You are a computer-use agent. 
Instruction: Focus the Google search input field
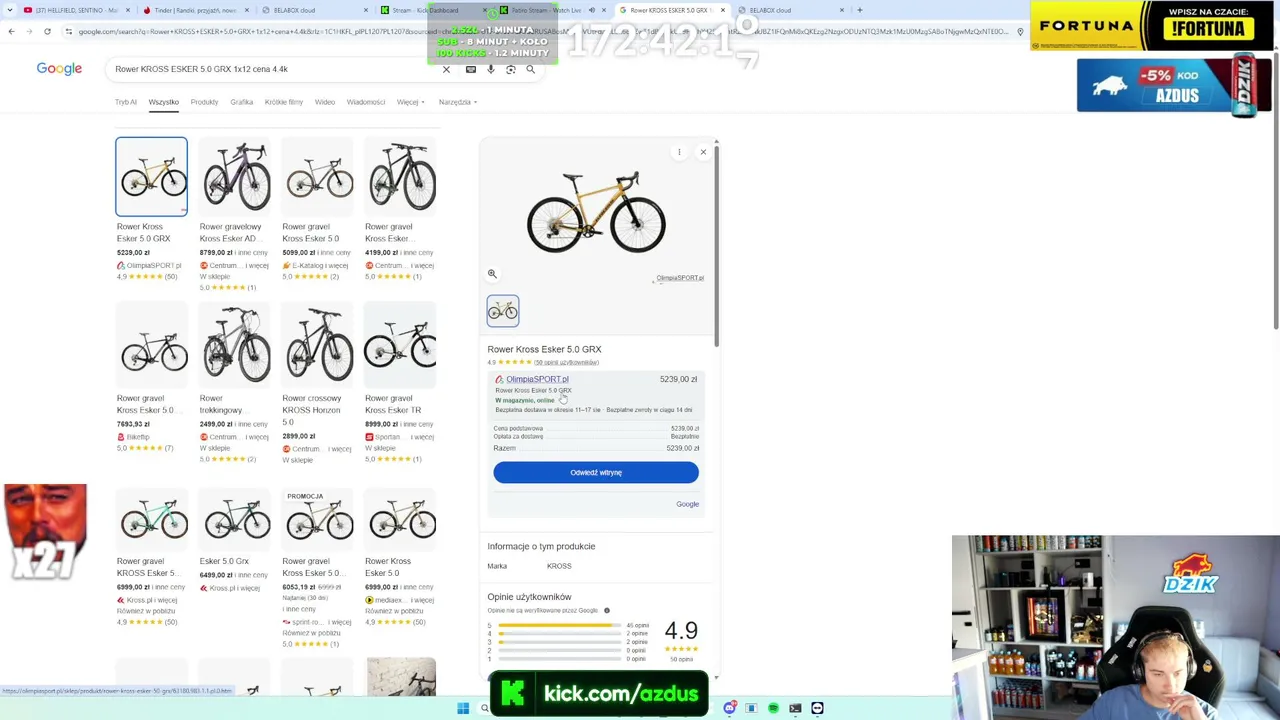coord(275,69)
